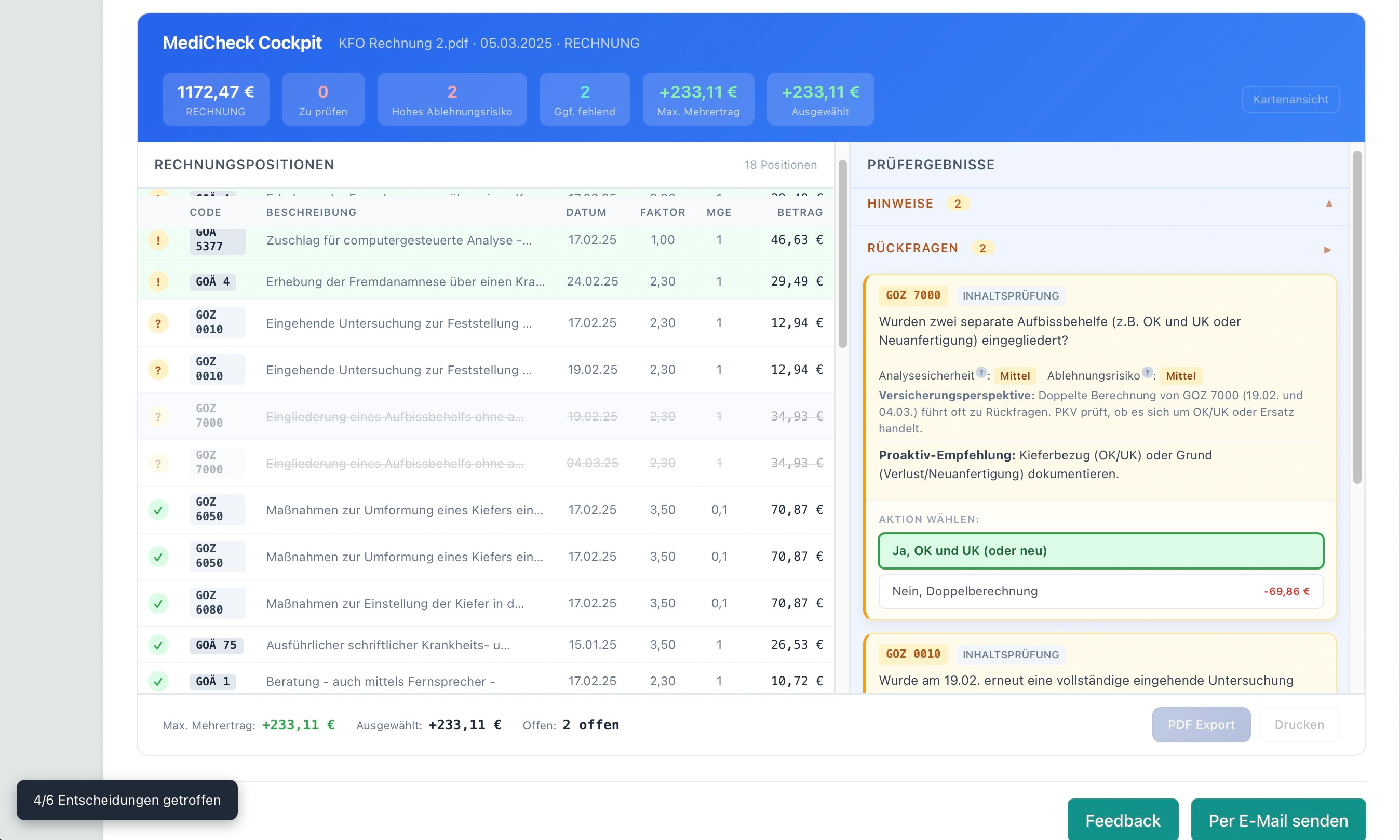Click the Feedback button
This screenshot has height=840, width=1400.
(1122, 820)
